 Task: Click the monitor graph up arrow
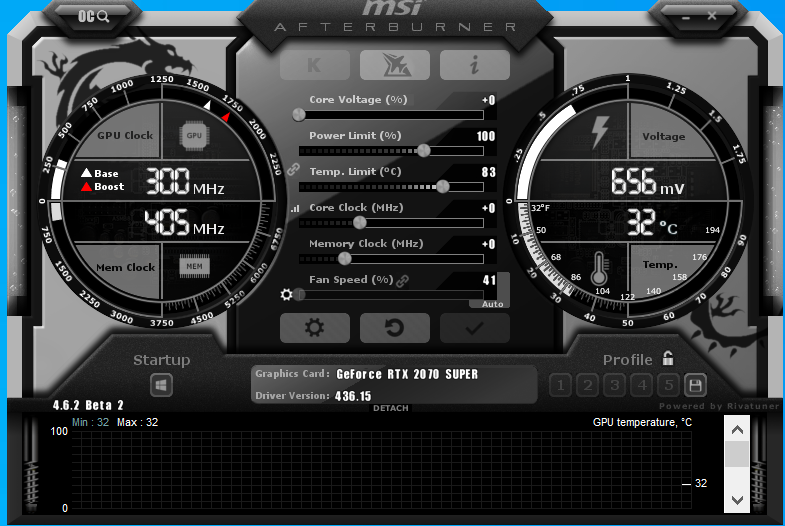coord(737,430)
